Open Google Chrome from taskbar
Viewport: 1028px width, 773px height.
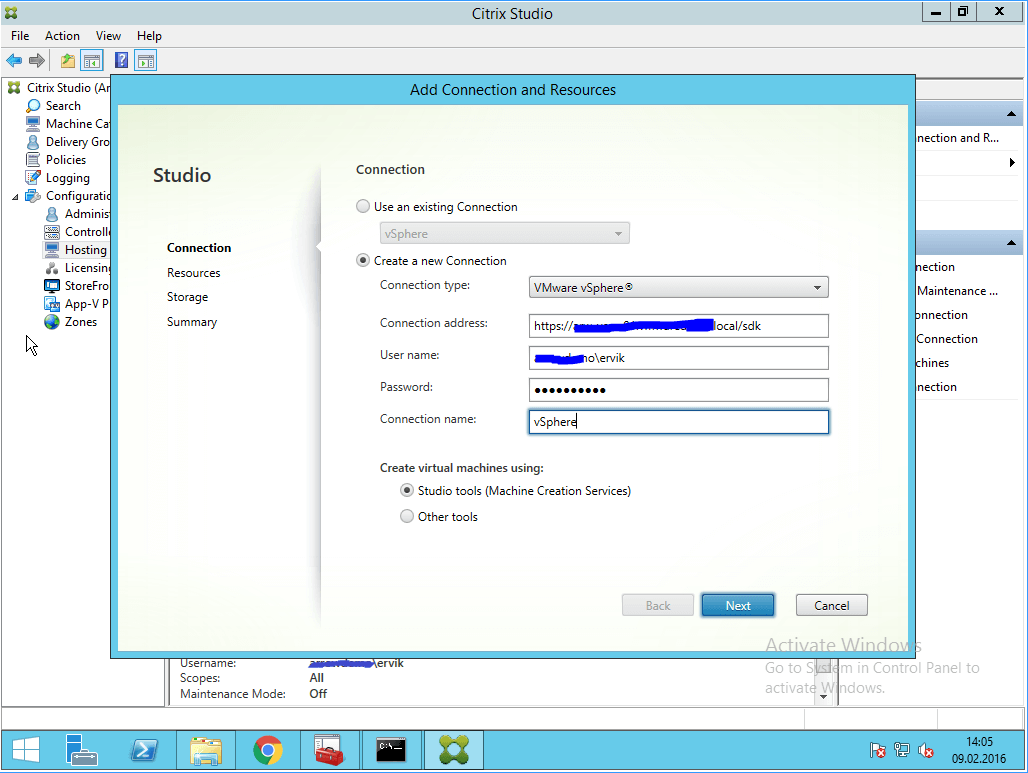(267, 749)
